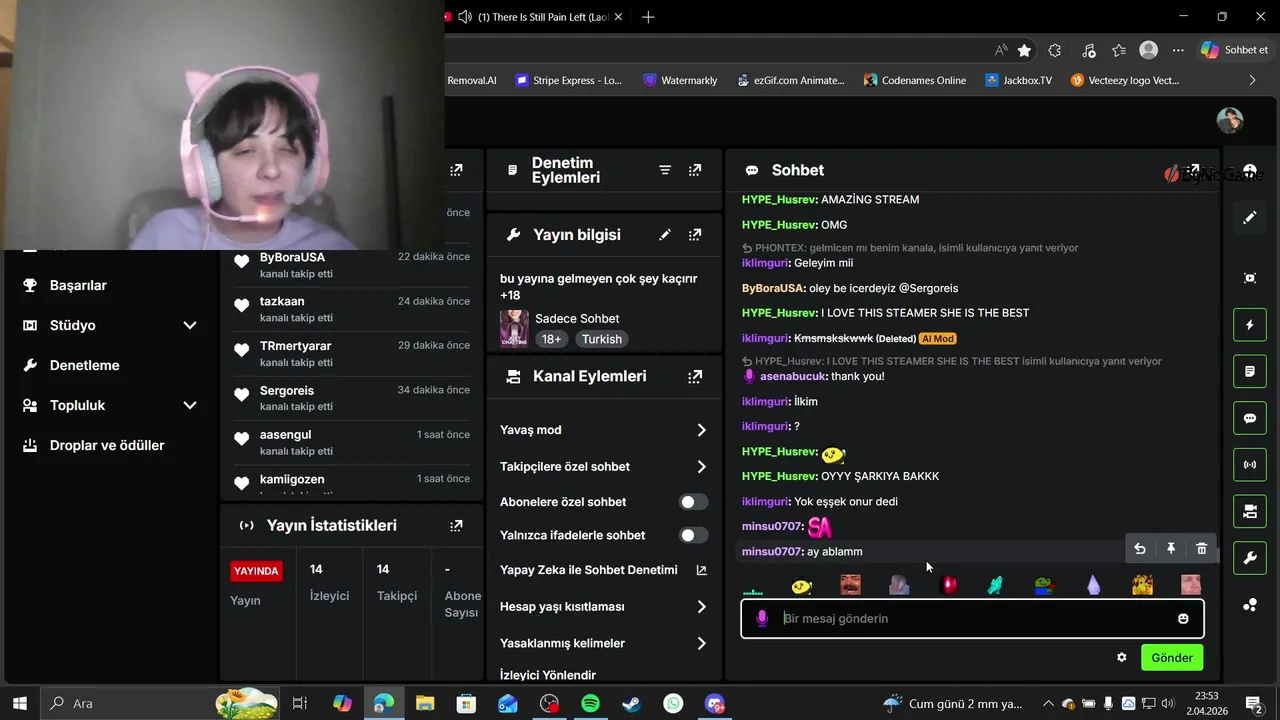Open Yasaklanmış kelimeler options
The width and height of the screenshot is (1280, 720).
pyautogui.click(x=603, y=644)
